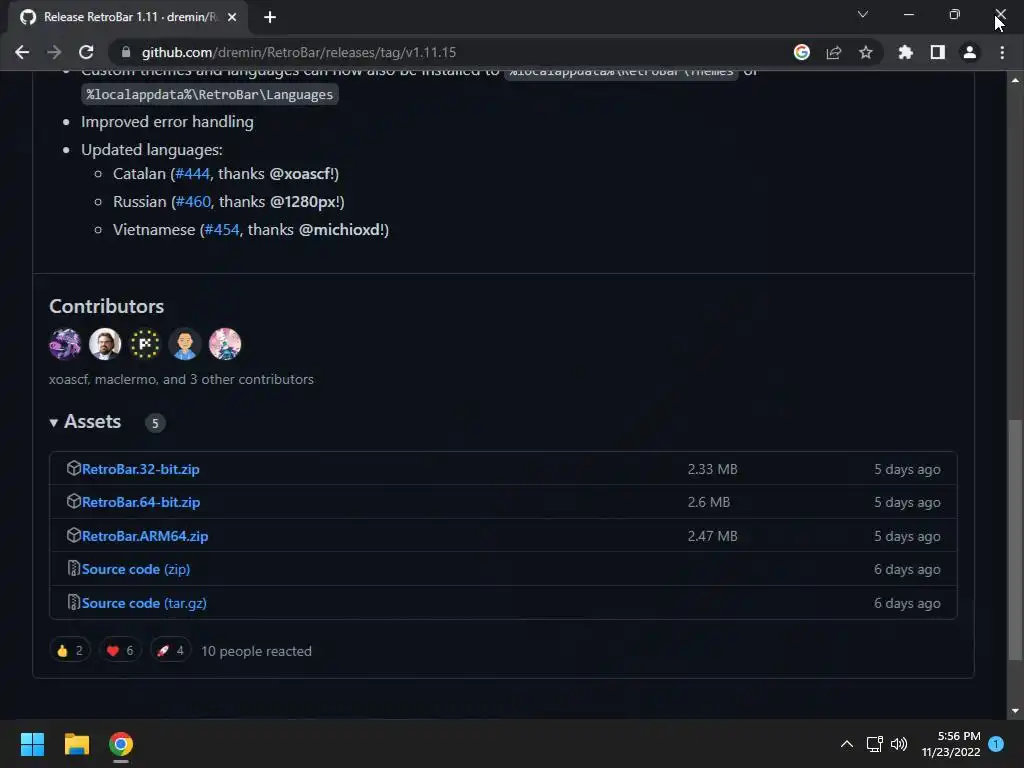Click the package icon beside RetroBar.ARM64.zip
Viewport: 1024px width, 768px height.
click(74, 536)
